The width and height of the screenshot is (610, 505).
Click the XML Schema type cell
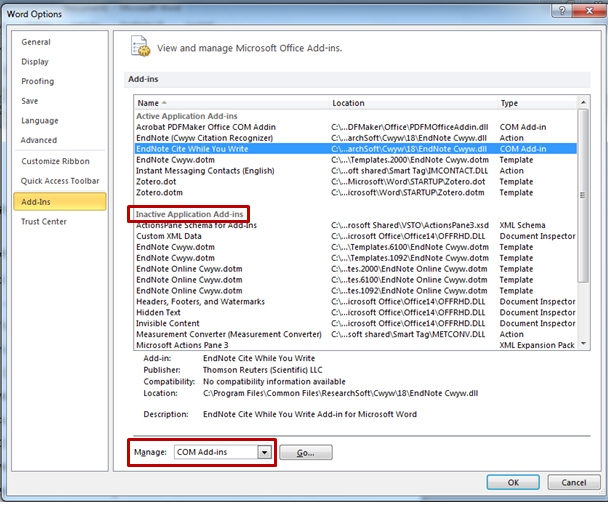pos(522,225)
